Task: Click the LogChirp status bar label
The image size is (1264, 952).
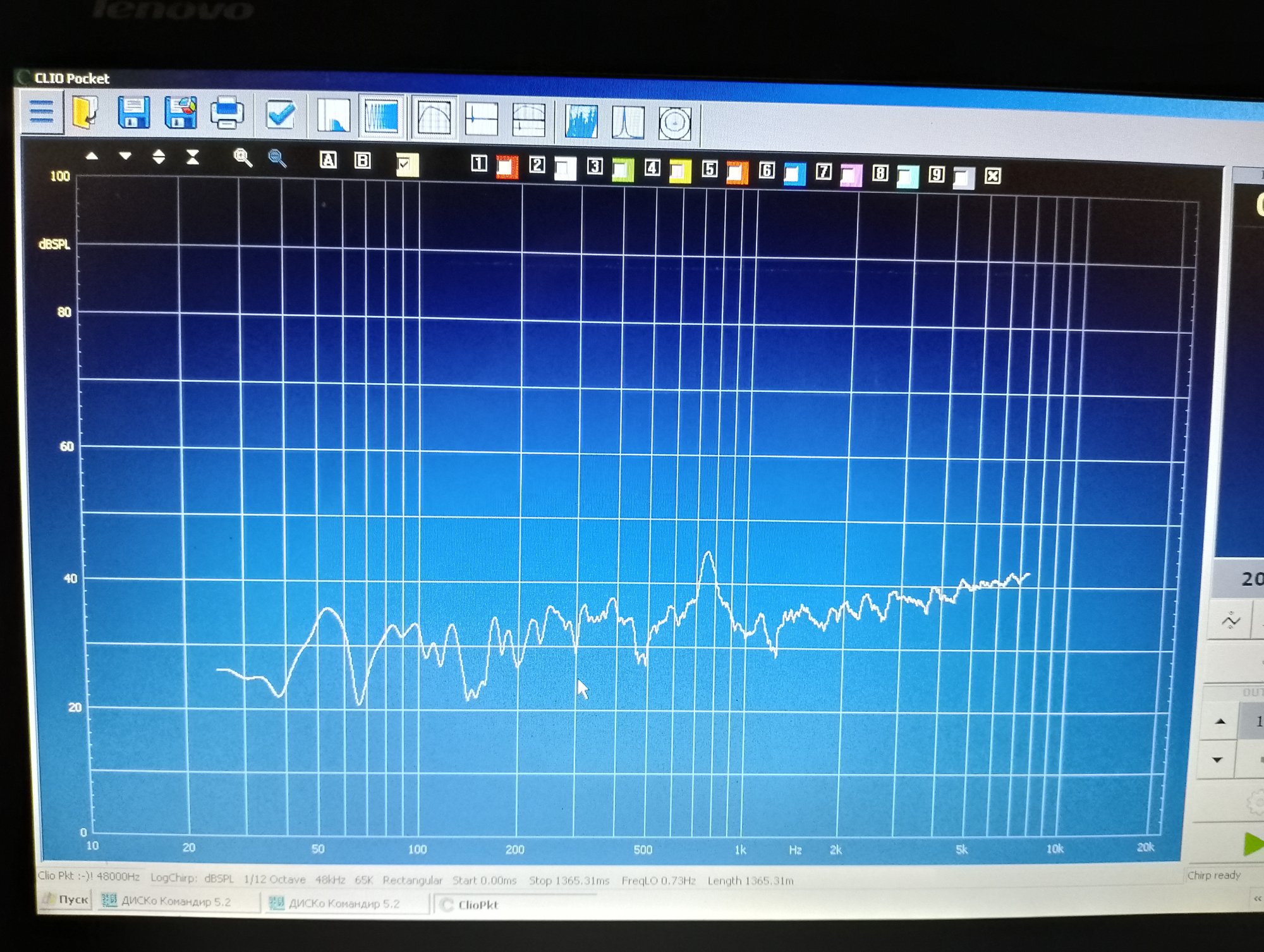Action: [173, 877]
